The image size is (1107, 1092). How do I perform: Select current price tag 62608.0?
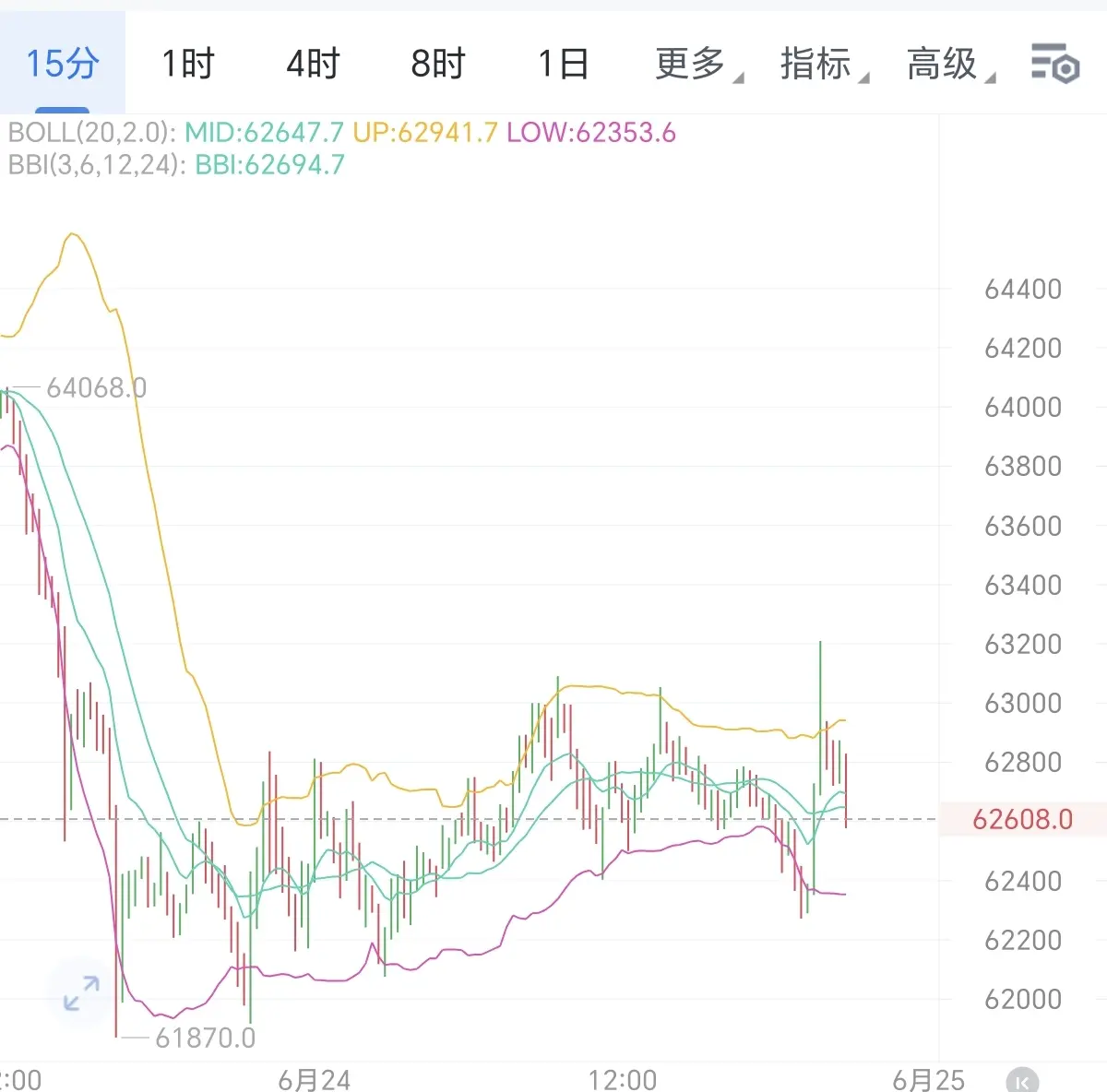(x=1022, y=819)
